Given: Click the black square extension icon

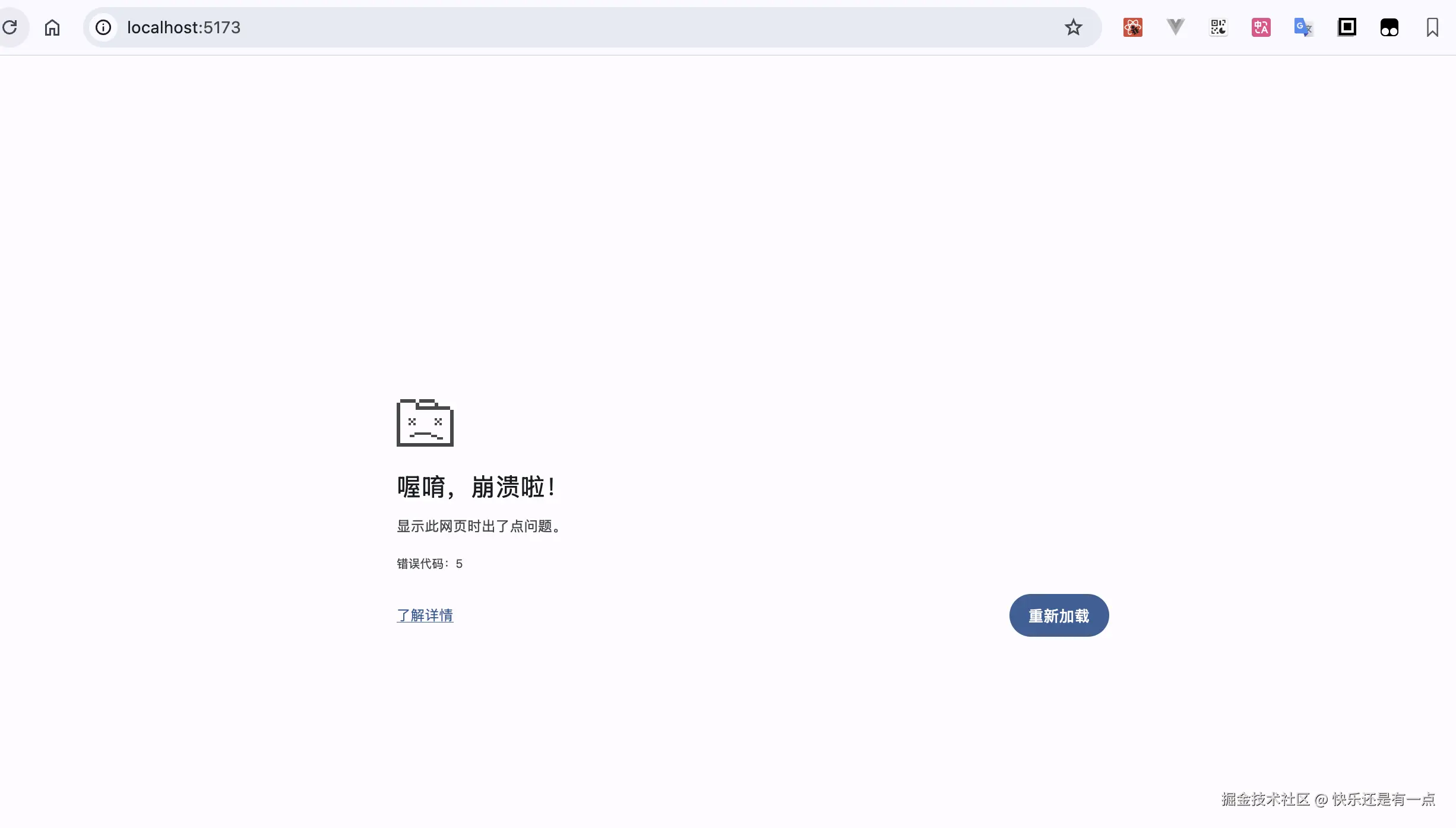Looking at the screenshot, I should point(1347,27).
